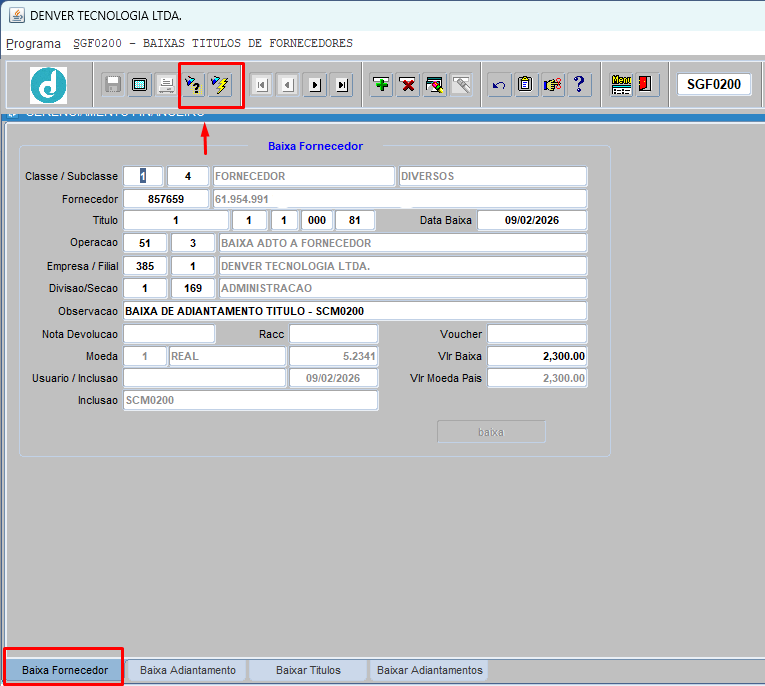Click the Observacao text field
Screen dimensions: 765x686
click(x=354, y=311)
